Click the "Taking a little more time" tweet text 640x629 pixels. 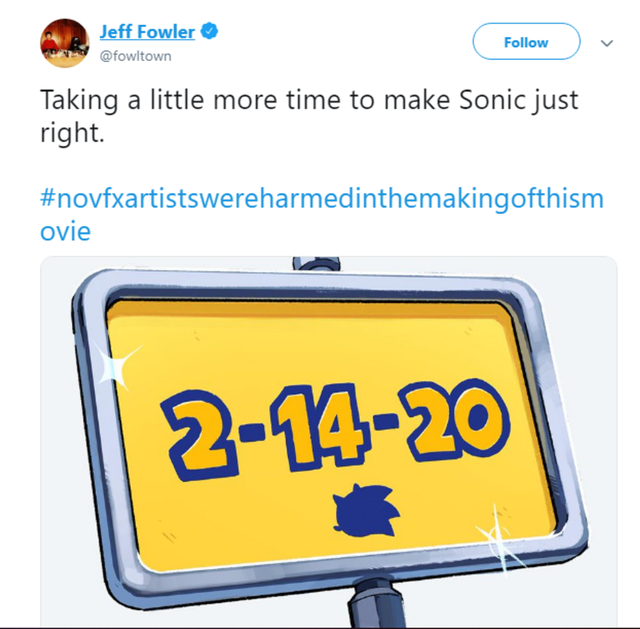coord(180,101)
